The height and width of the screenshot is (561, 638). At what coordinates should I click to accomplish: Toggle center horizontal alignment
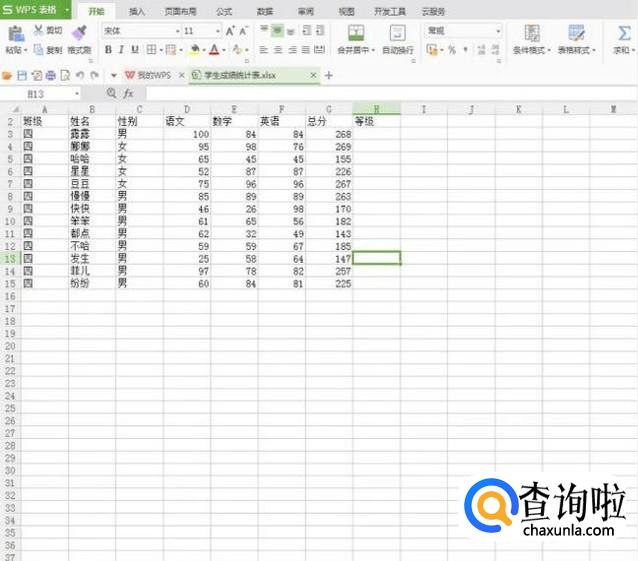click(278, 50)
